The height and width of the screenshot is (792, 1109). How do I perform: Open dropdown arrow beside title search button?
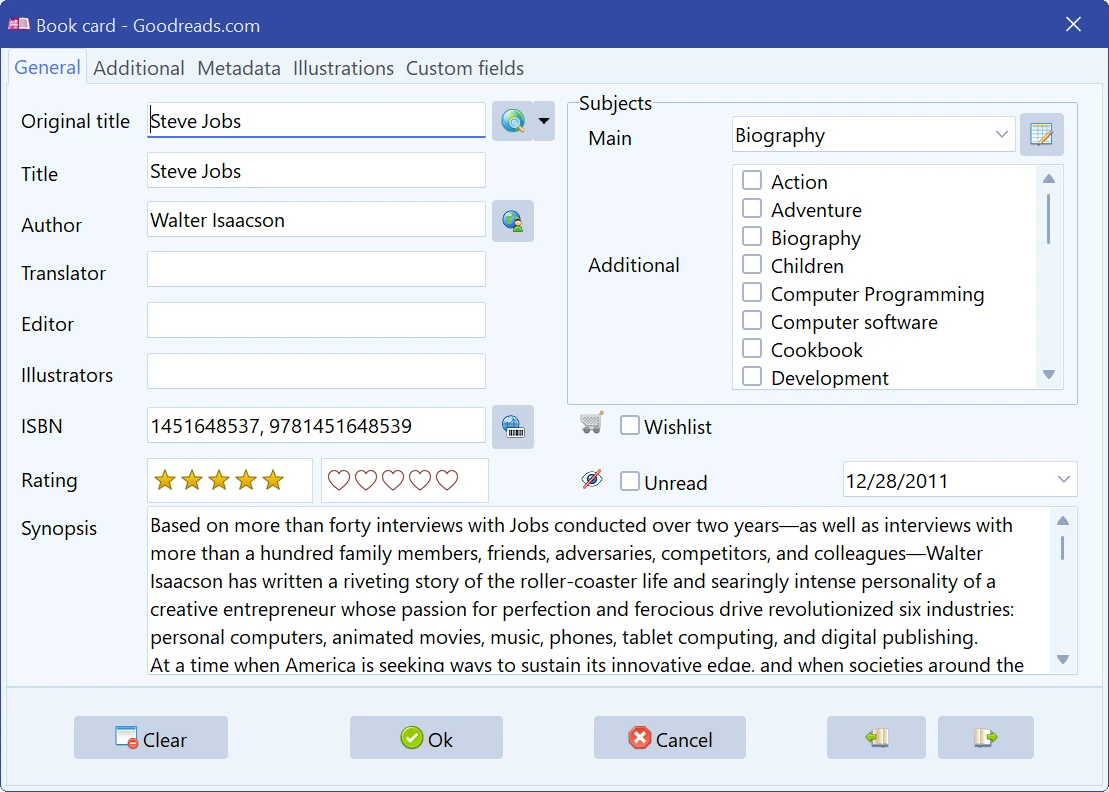(543, 121)
